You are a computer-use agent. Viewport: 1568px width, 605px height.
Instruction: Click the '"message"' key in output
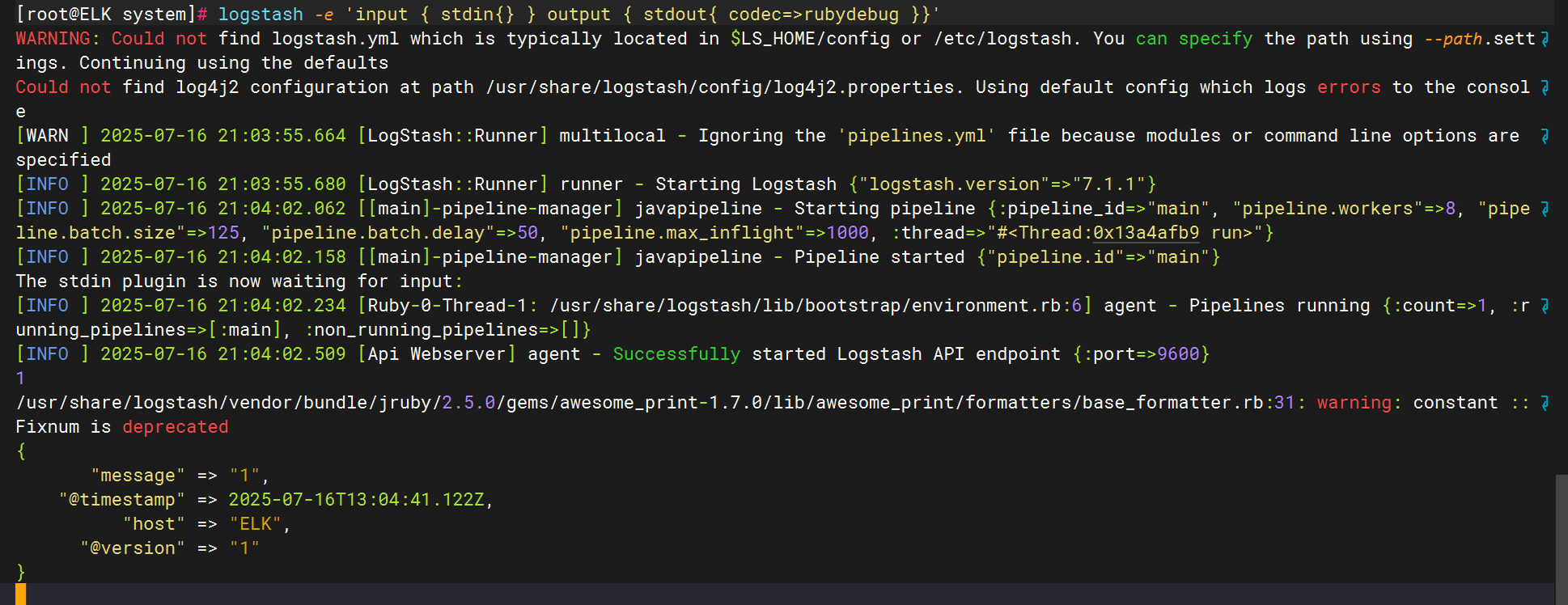point(138,476)
